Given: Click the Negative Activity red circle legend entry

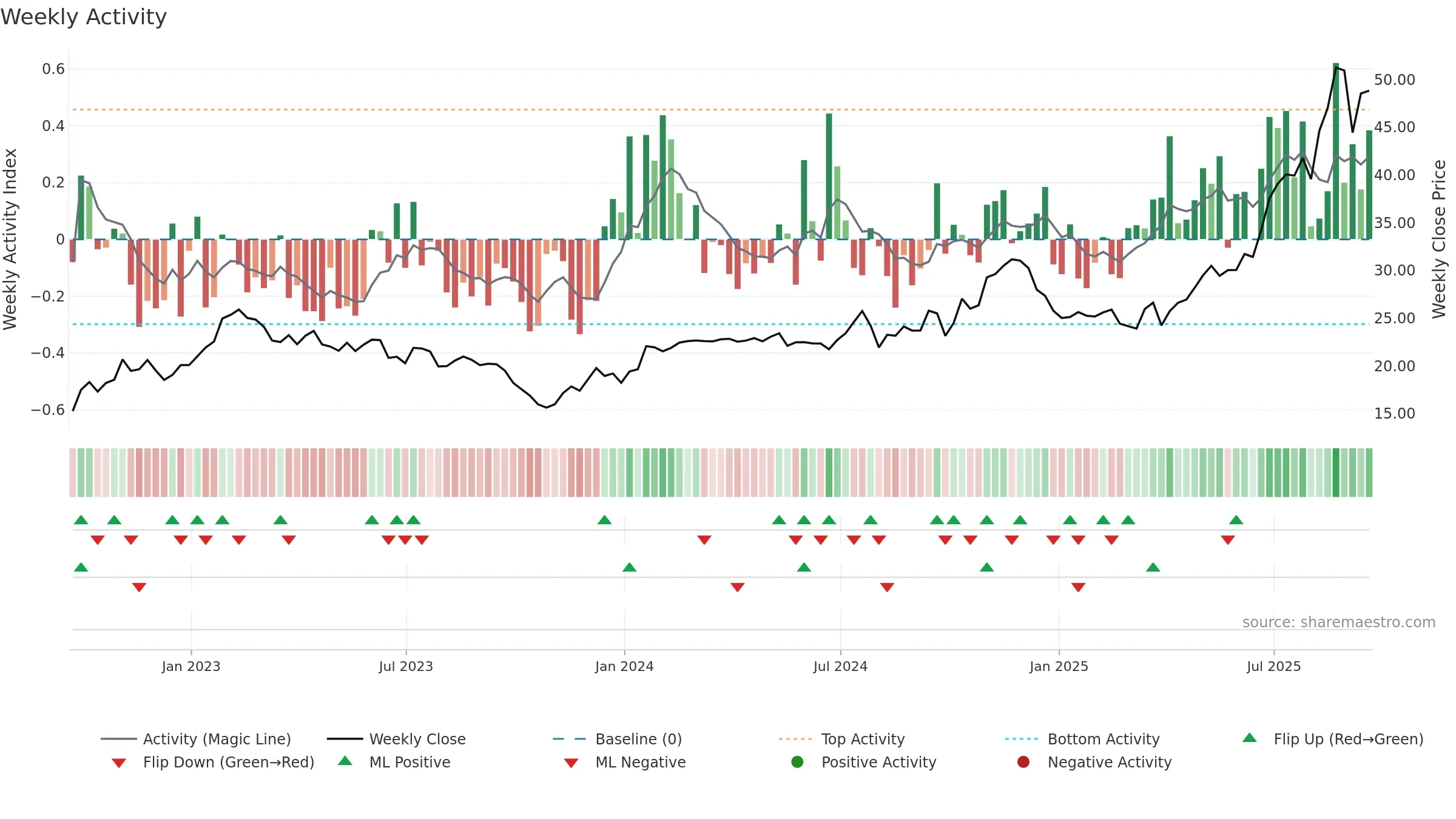Looking at the screenshot, I should tap(1094, 762).
